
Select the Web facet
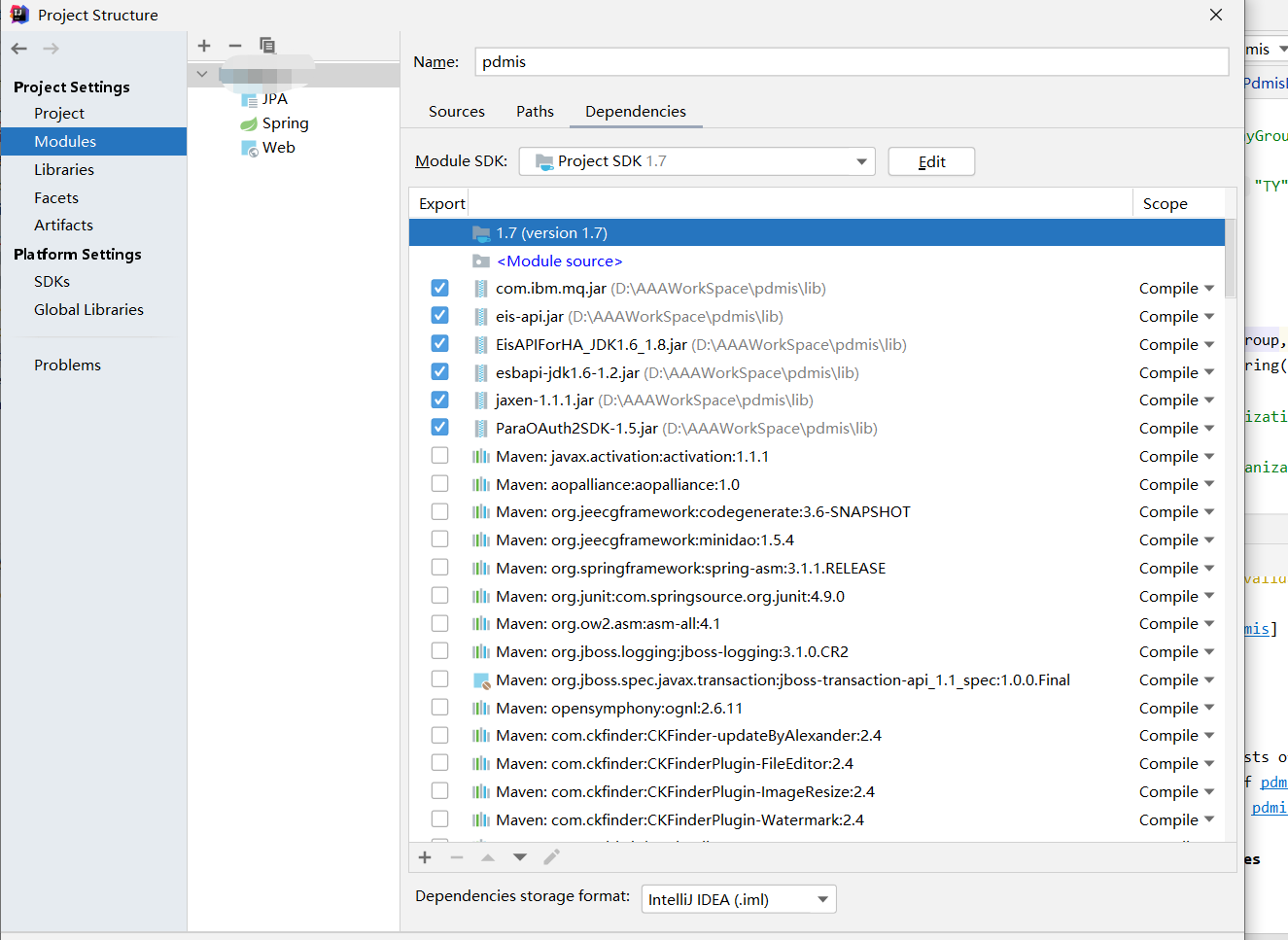click(268, 148)
